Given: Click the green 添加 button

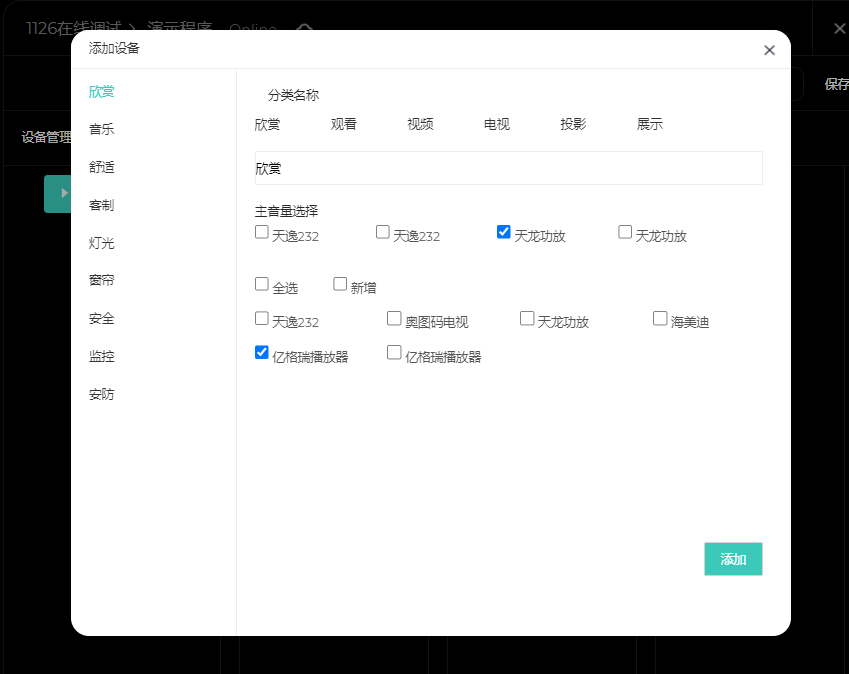Looking at the screenshot, I should [x=733, y=559].
